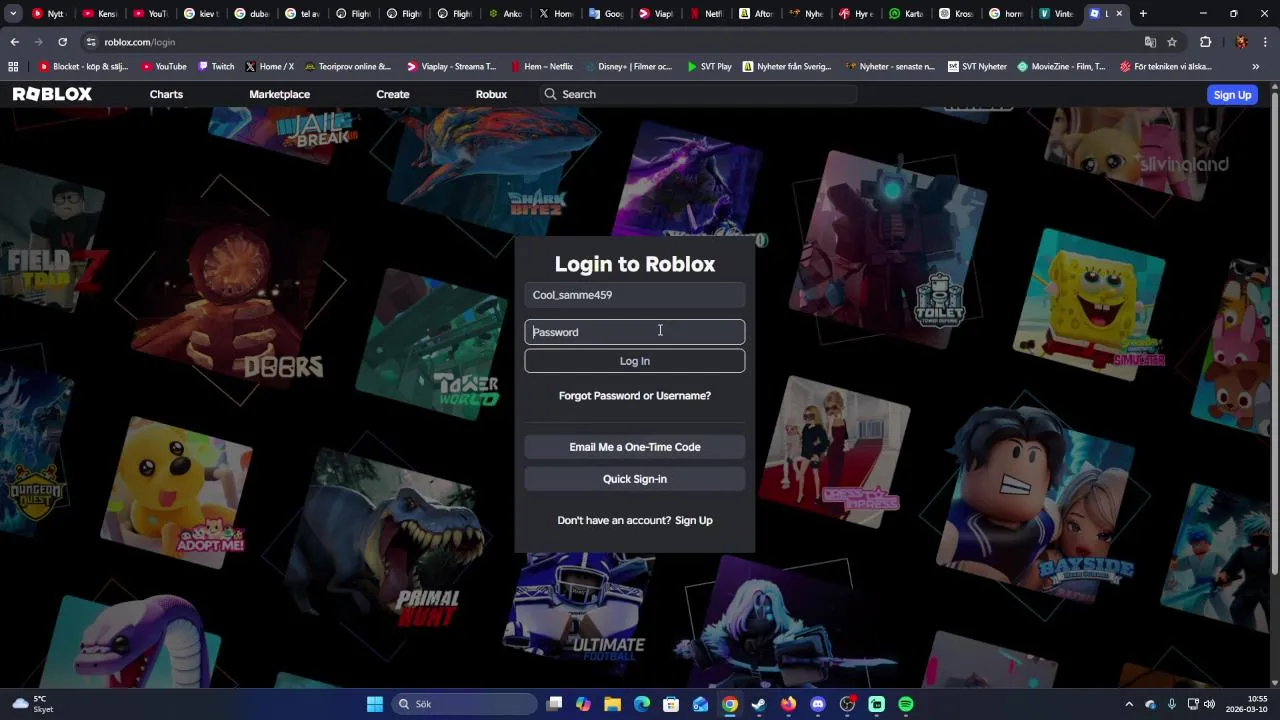The width and height of the screenshot is (1280, 720).
Task: Open the volume control in system tray
Action: coord(1210,704)
